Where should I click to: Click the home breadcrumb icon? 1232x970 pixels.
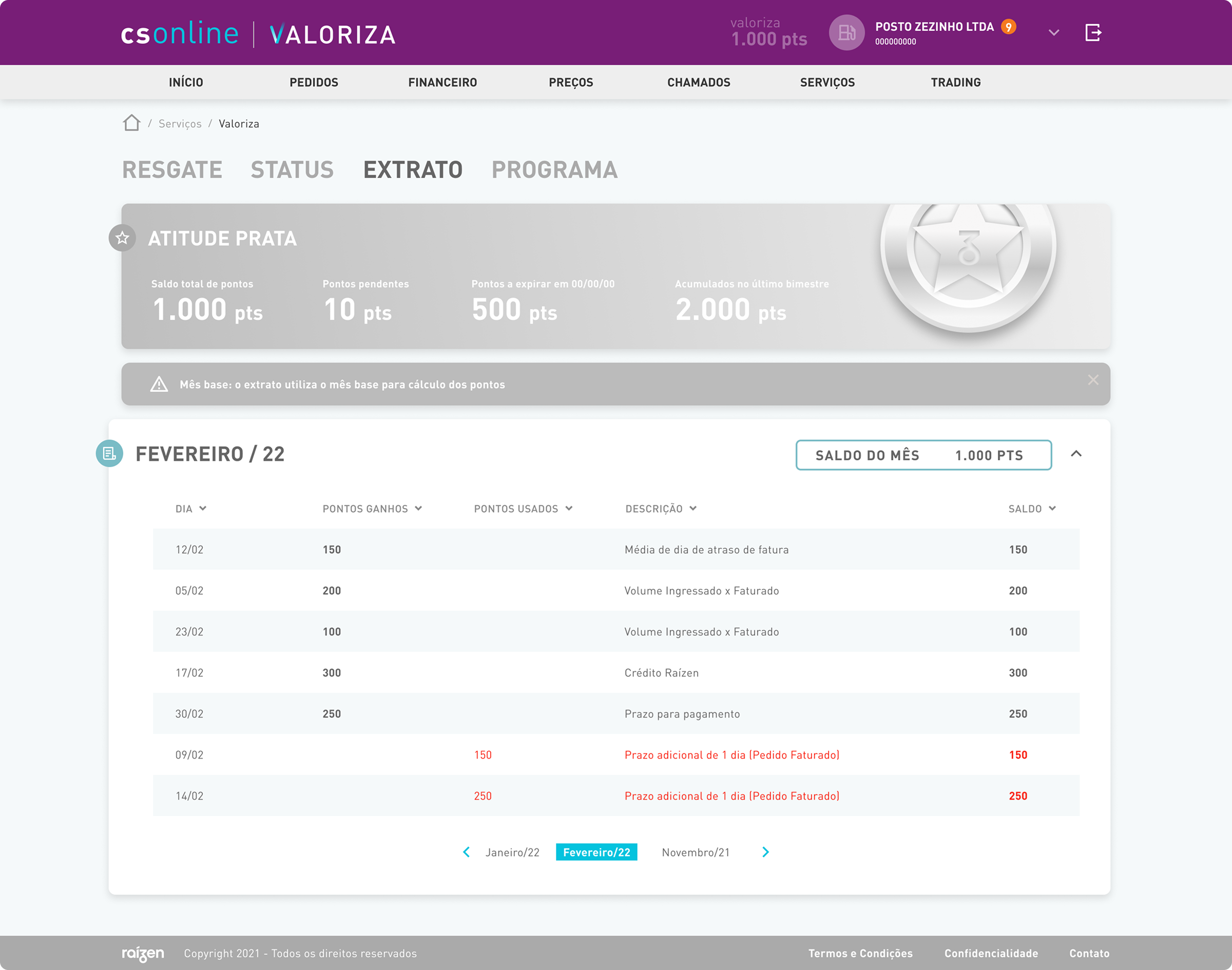coord(131,123)
